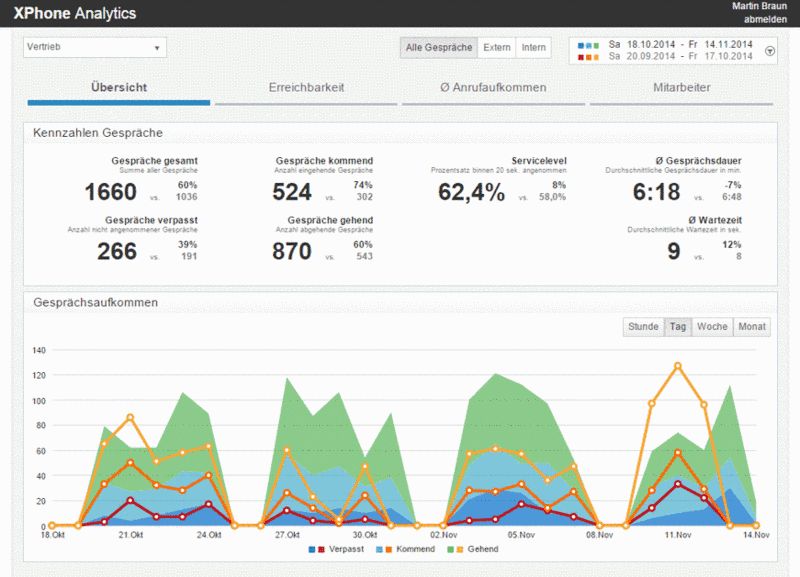The width and height of the screenshot is (800, 577).
Task: Toggle the Gehend legend entry
Action: (x=472, y=549)
